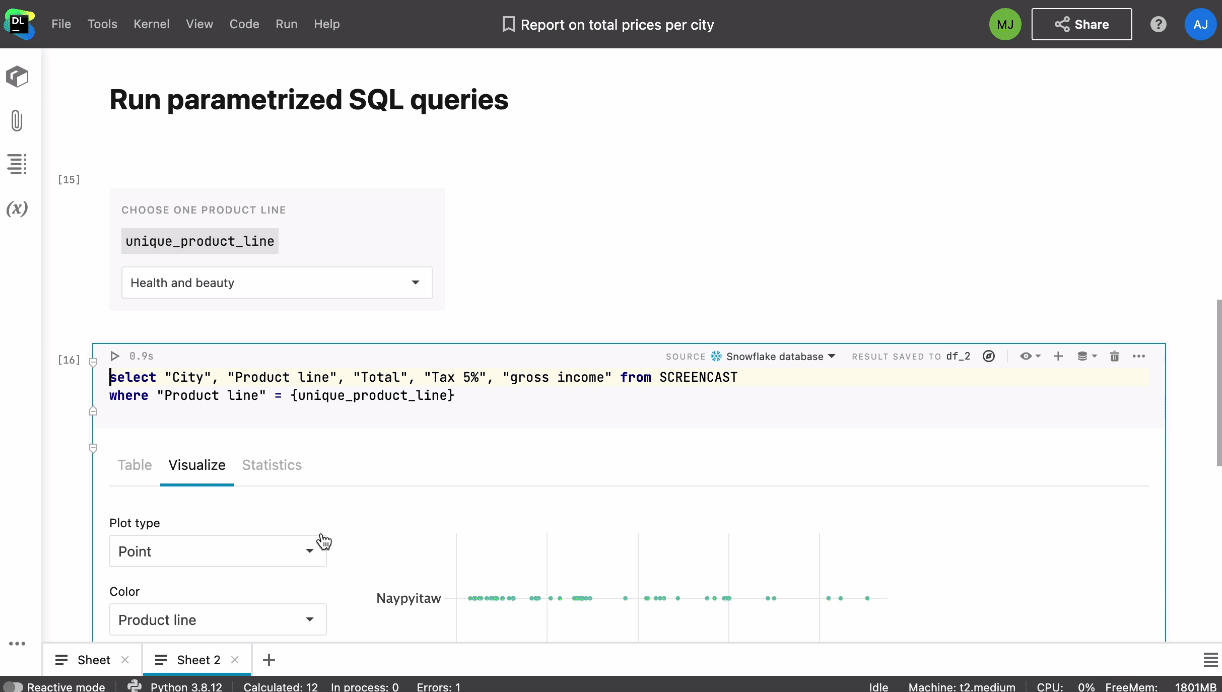Click the plus icon in cell toolbar
1222x692 pixels.
tap(1058, 356)
